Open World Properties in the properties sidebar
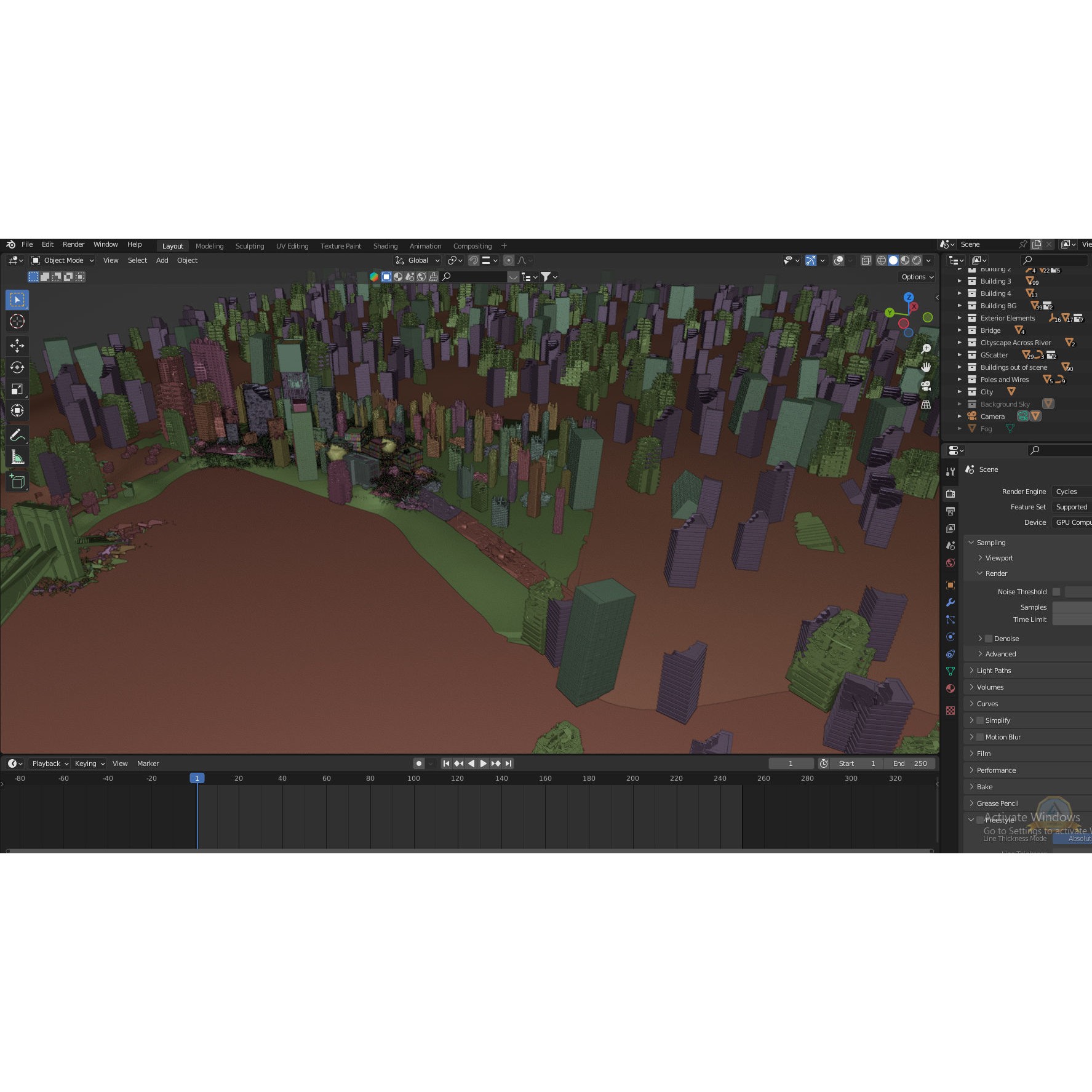 coord(951,563)
